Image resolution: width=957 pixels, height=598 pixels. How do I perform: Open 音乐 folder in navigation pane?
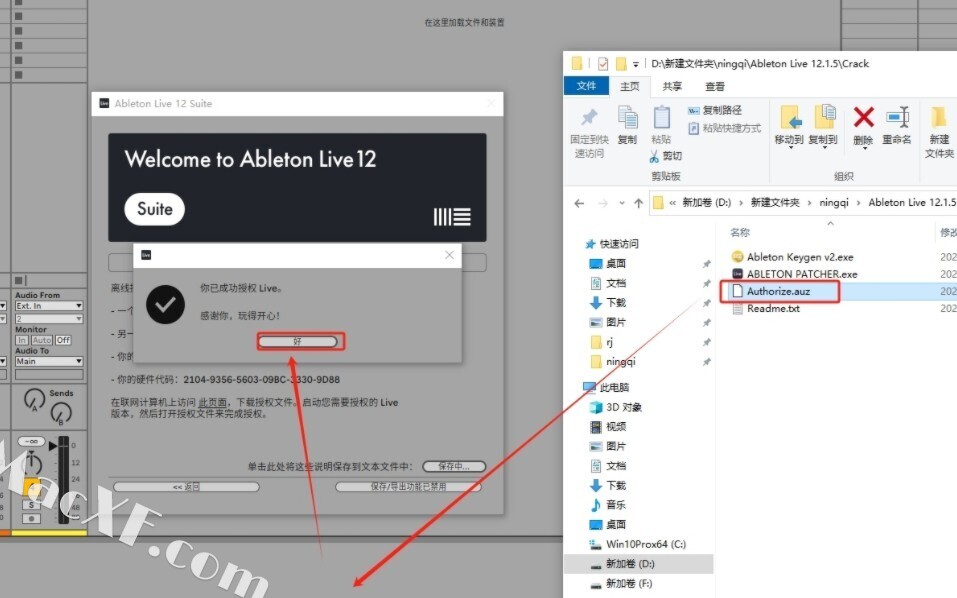pos(608,505)
